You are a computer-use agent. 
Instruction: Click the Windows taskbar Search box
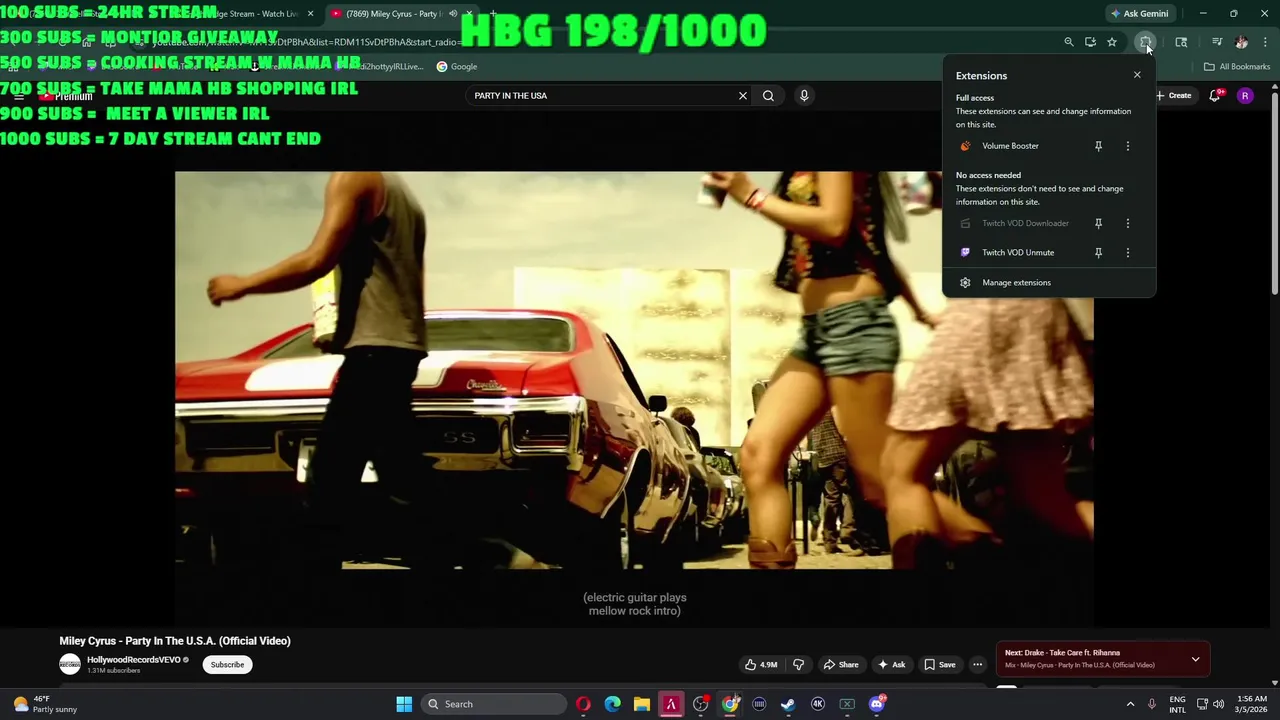pos(494,704)
